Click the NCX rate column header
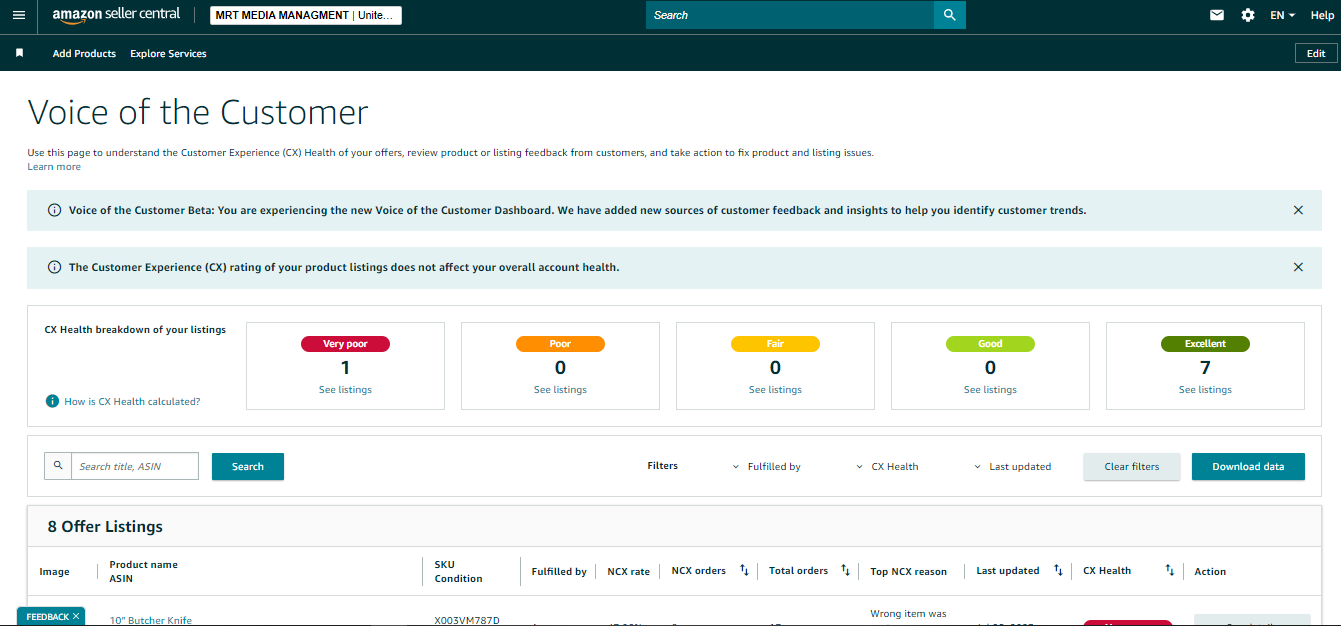This screenshot has height=626, width=1341. [x=628, y=571]
